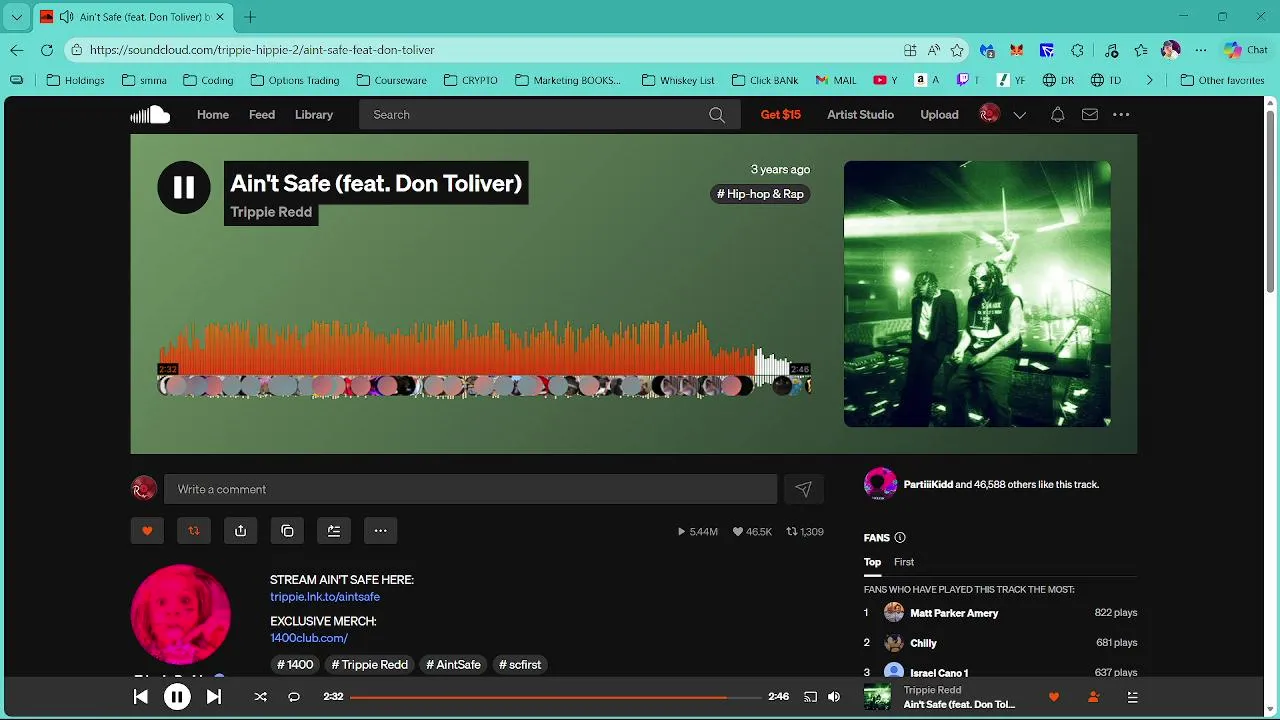Open the Feed page
Viewport: 1280px width, 720px height.
[262, 115]
